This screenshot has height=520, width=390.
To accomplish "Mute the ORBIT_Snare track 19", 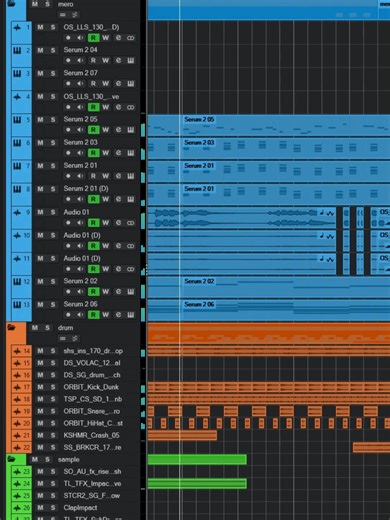I will tap(40, 411).
